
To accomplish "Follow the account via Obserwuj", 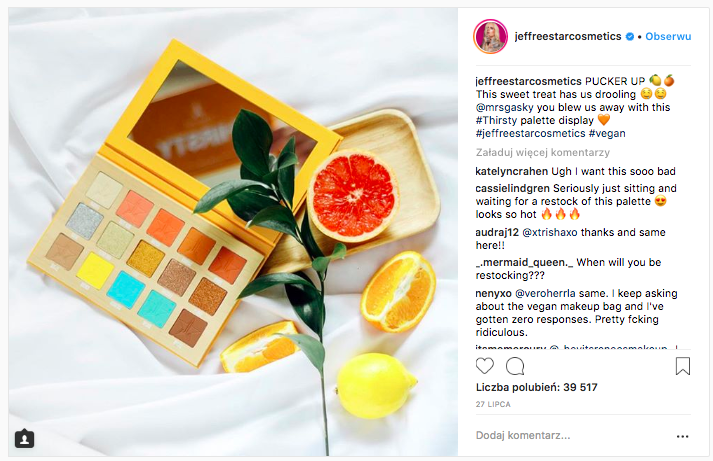I will (668, 36).
